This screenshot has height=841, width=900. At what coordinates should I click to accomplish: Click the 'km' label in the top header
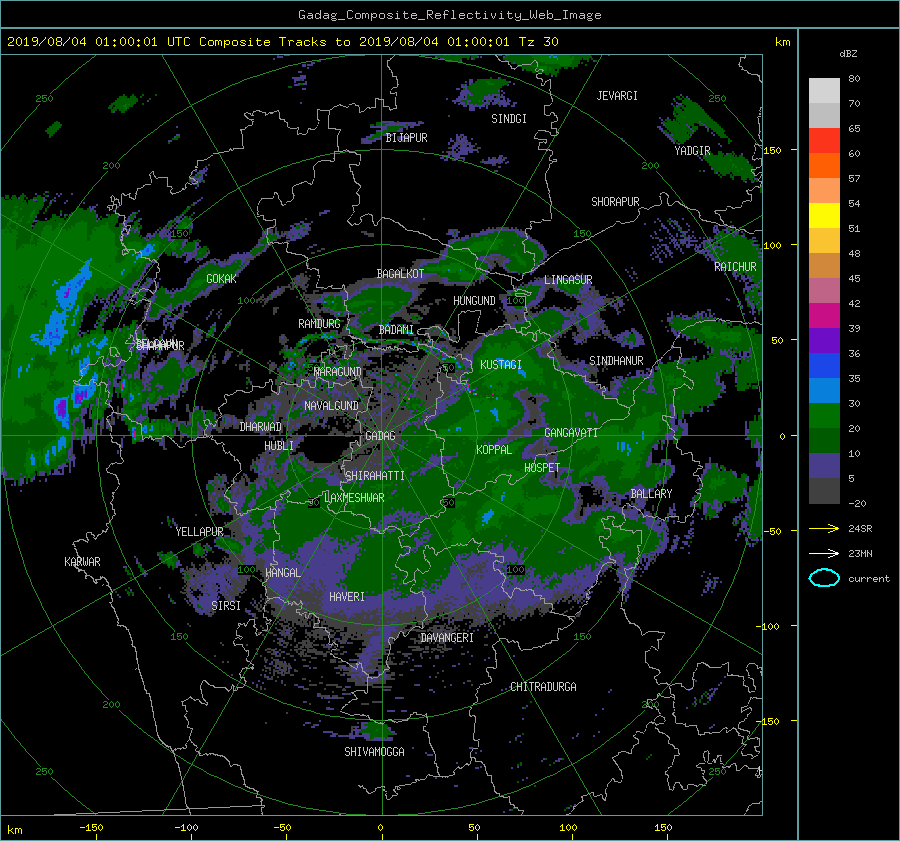(x=782, y=42)
